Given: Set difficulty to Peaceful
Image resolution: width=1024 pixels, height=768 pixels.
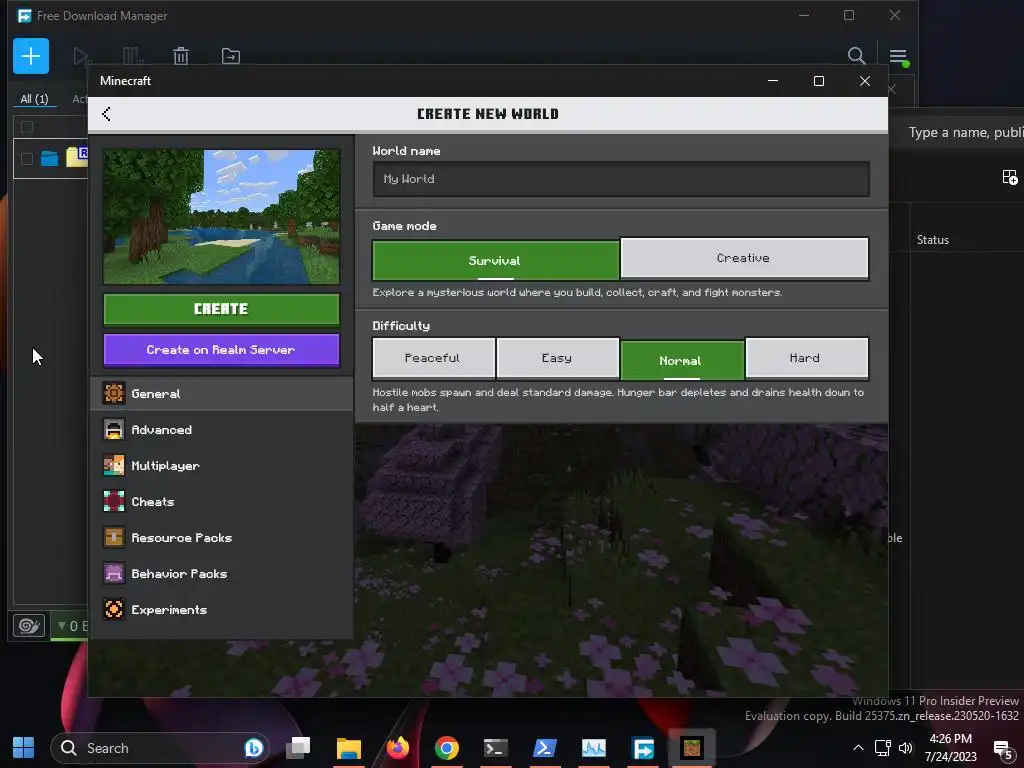Looking at the screenshot, I should [433, 358].
